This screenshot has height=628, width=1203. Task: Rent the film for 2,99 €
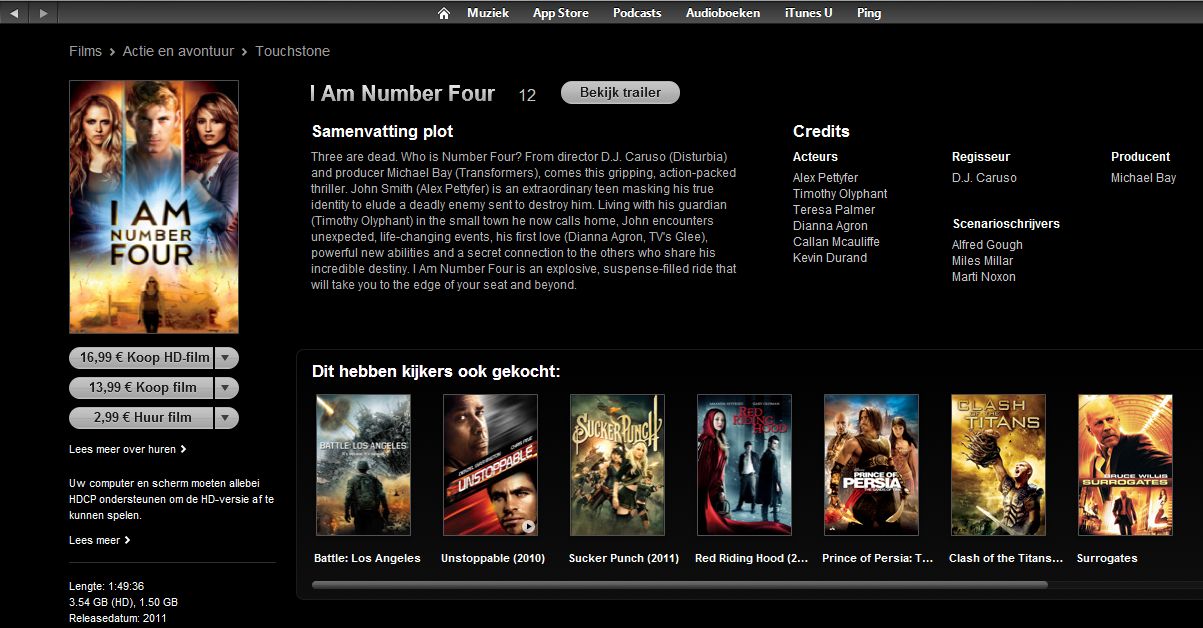click(142, 417)
